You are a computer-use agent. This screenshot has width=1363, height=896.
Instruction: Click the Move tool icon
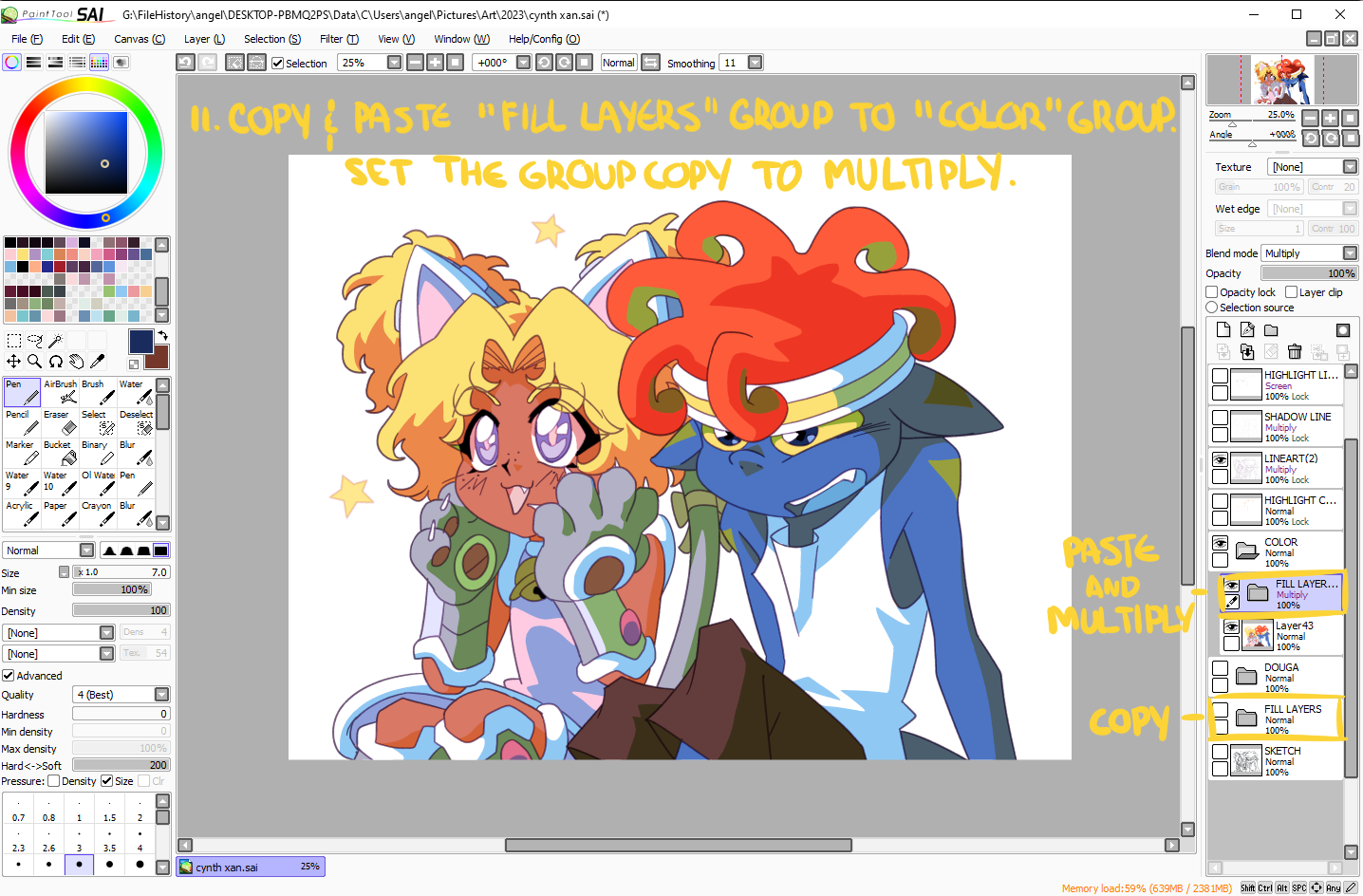(13, 361)
